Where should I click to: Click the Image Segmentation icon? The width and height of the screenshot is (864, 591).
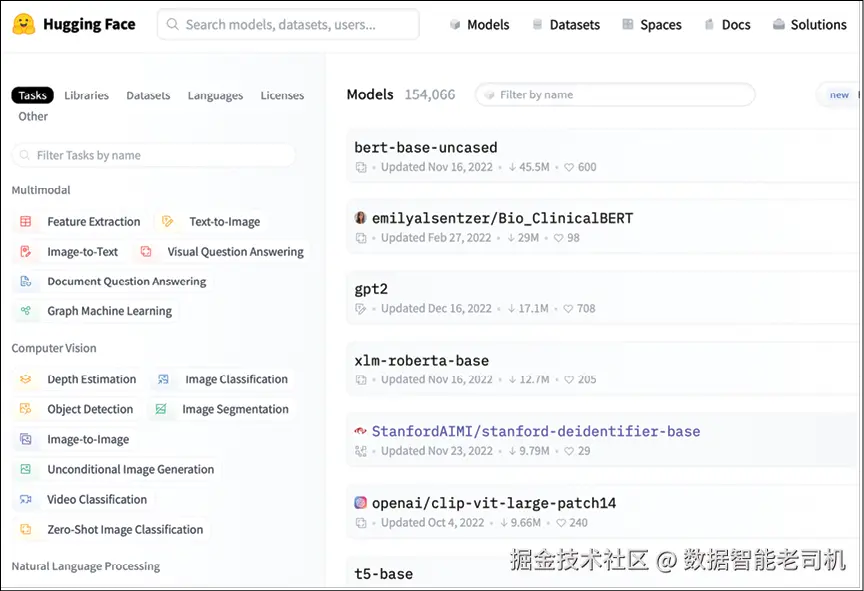pyautogui.click(x=160, y=409)
